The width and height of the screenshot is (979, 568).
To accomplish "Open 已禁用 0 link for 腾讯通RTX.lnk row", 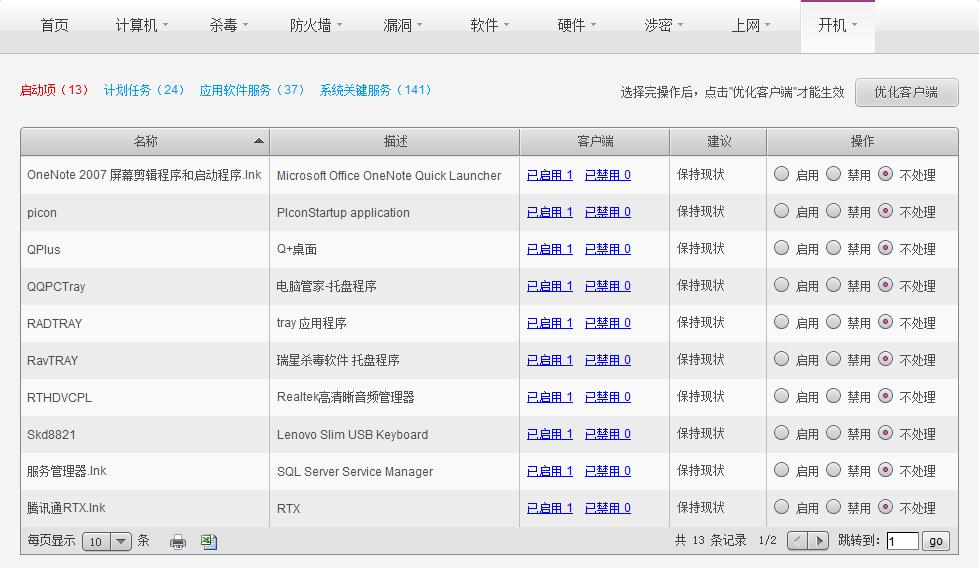I will [608, 508].
